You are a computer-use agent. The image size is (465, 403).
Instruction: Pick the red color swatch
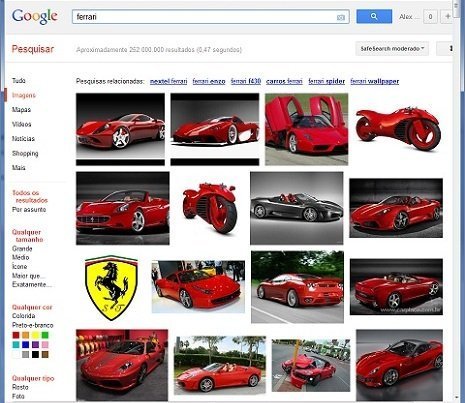click(x=16, y=335)
